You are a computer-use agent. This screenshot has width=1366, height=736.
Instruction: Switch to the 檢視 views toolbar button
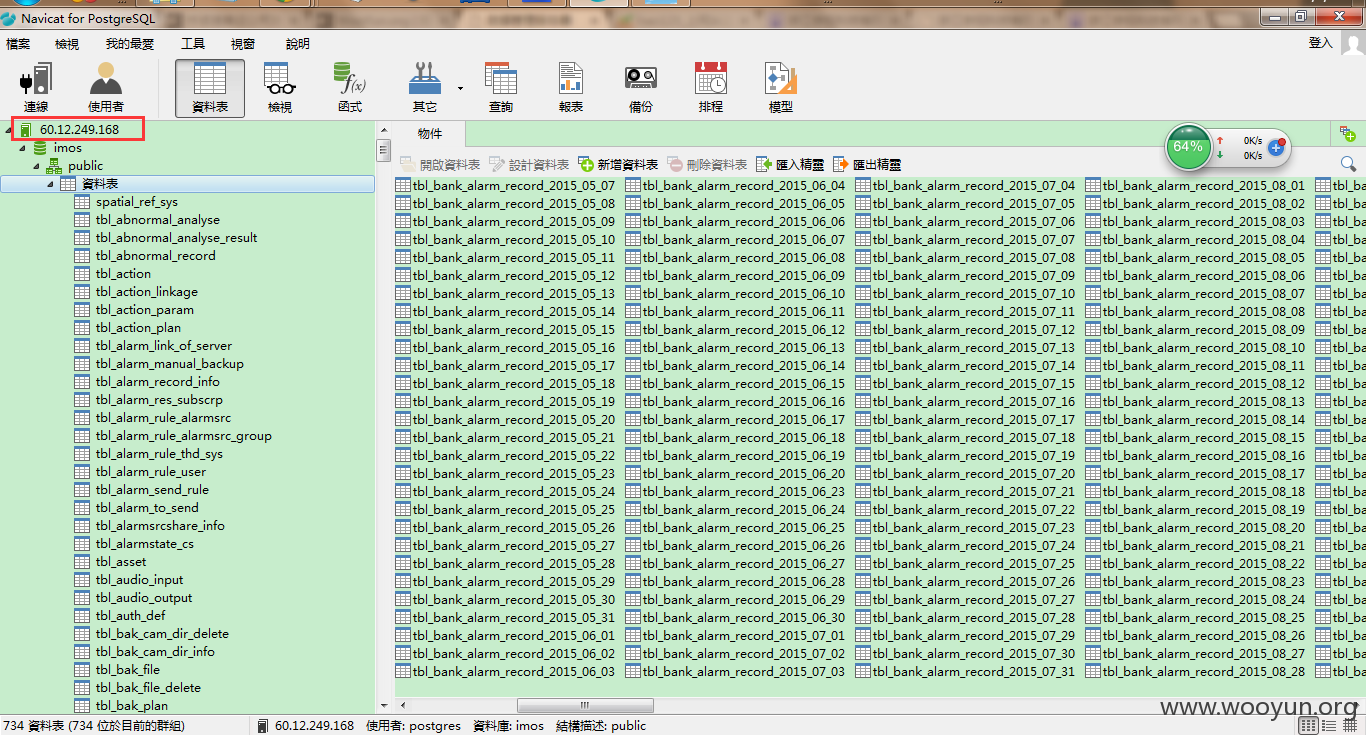pyautogui.click(x=280, y=87)
